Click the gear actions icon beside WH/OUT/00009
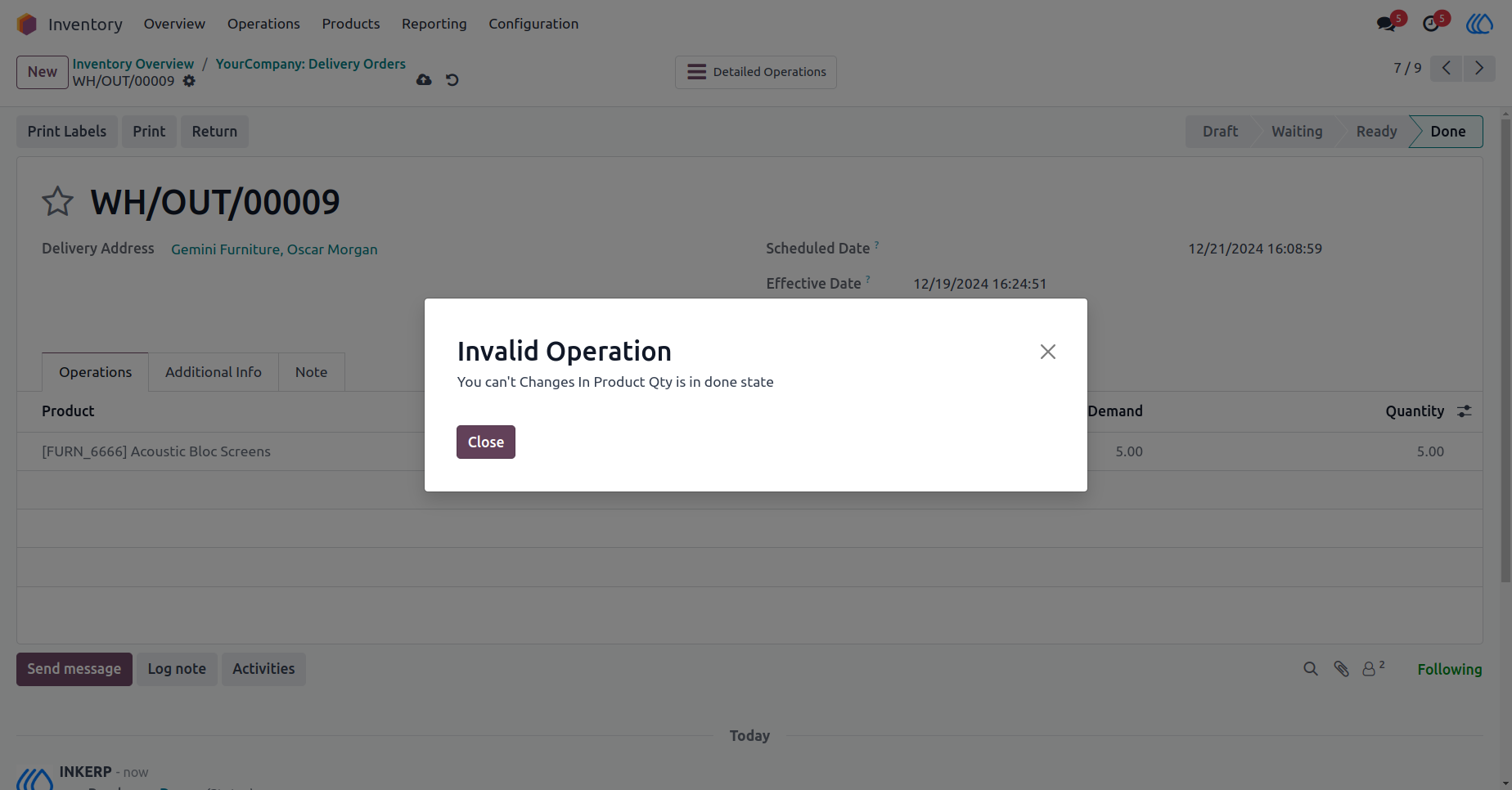The image size is (1512, 790). pos(189,81)
